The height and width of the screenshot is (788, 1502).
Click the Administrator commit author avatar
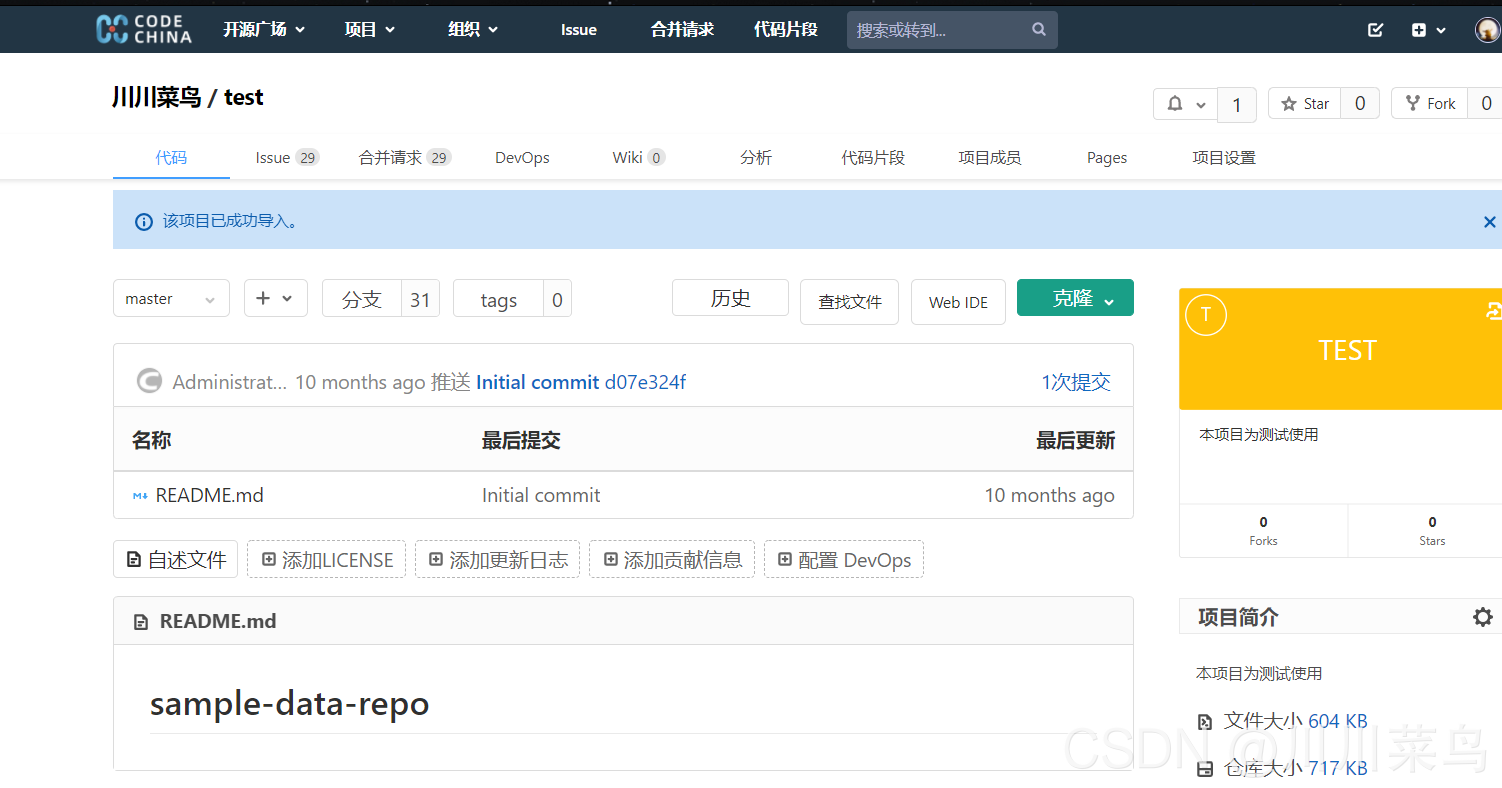pos(149,382)
